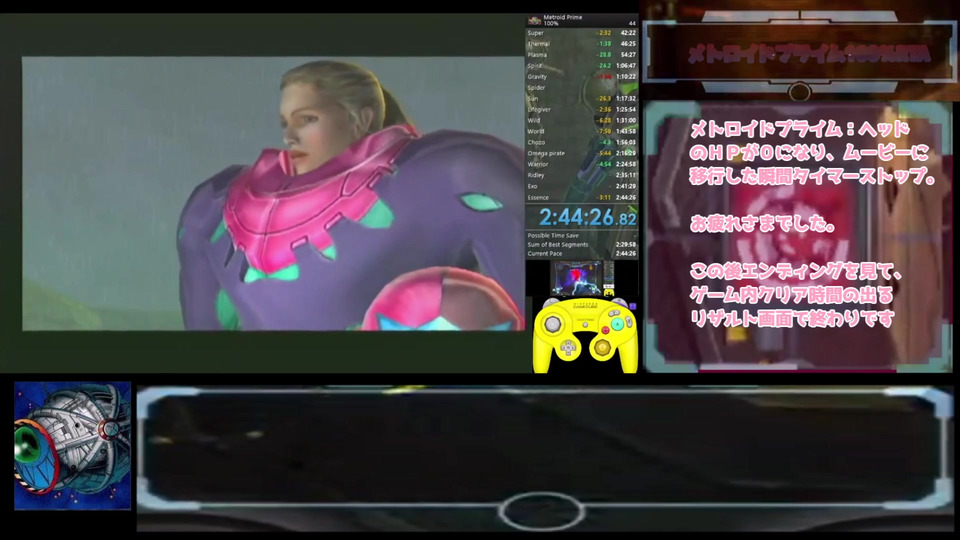Click the Sum of Best Segments row
Screen dimensions: 960x540
[x=582, y=245]
